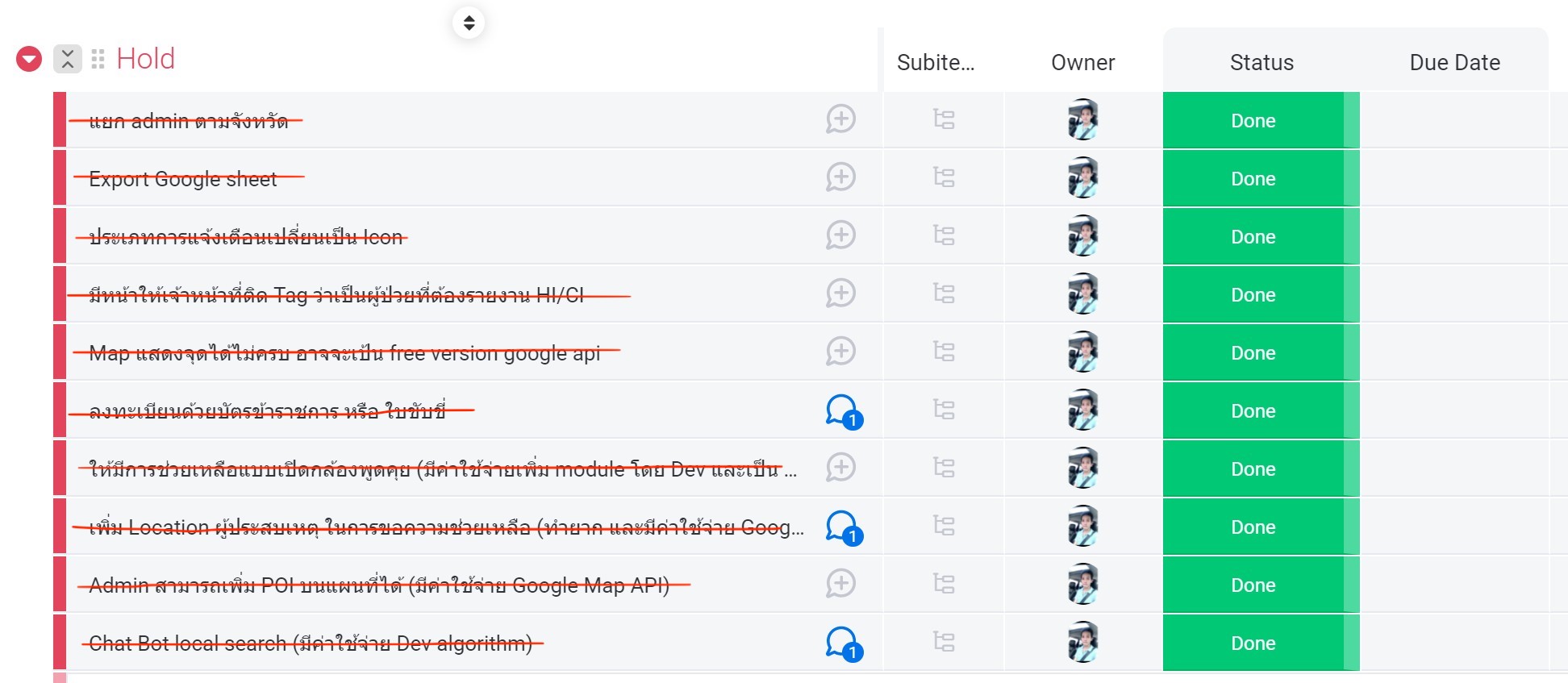Select the Due Date column header
This screenshot has width=1568, height=683.
tap(1454, 62)
